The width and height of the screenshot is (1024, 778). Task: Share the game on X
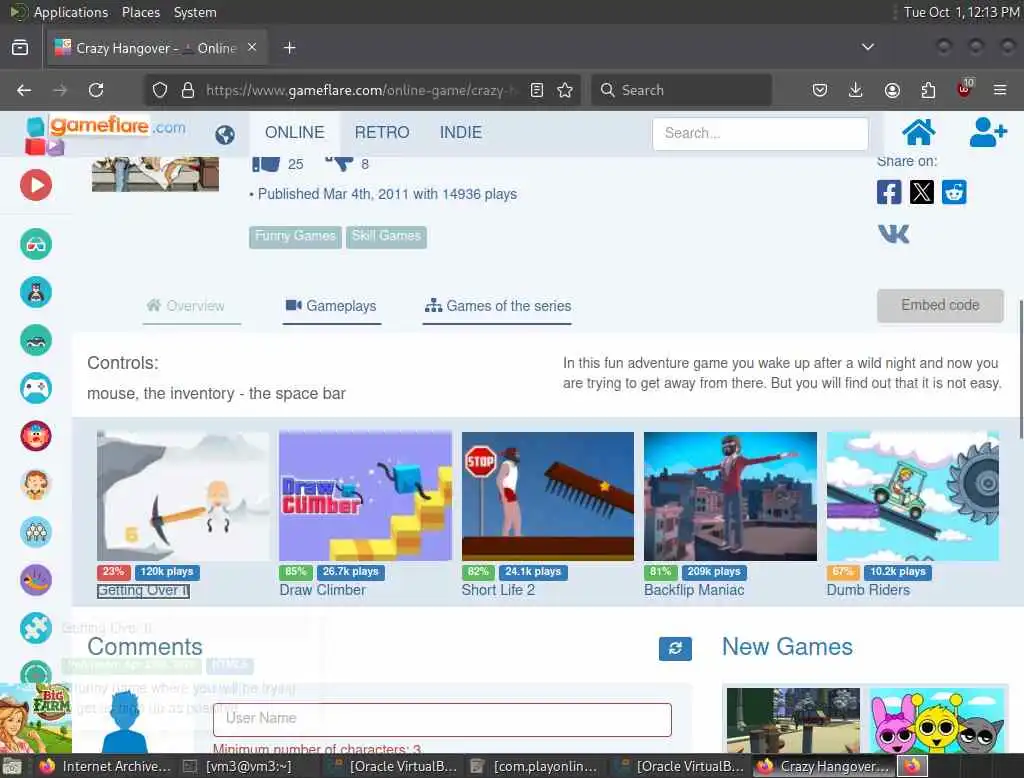coord(921,192)
